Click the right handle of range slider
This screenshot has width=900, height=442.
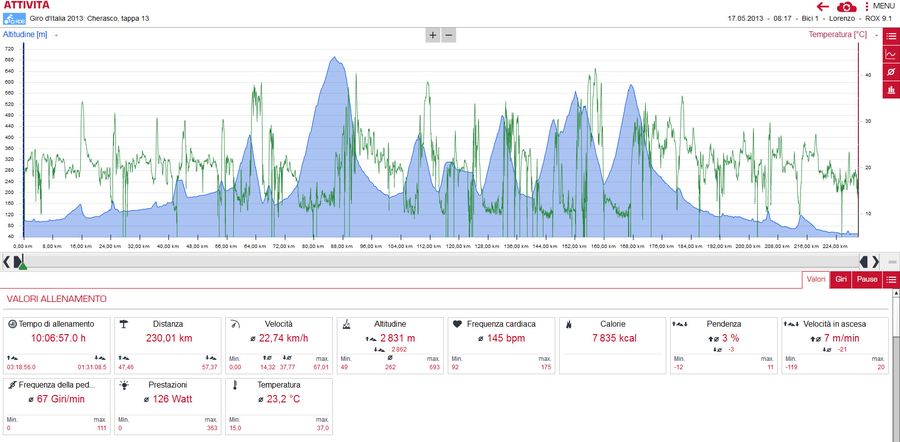click(864, 262)
